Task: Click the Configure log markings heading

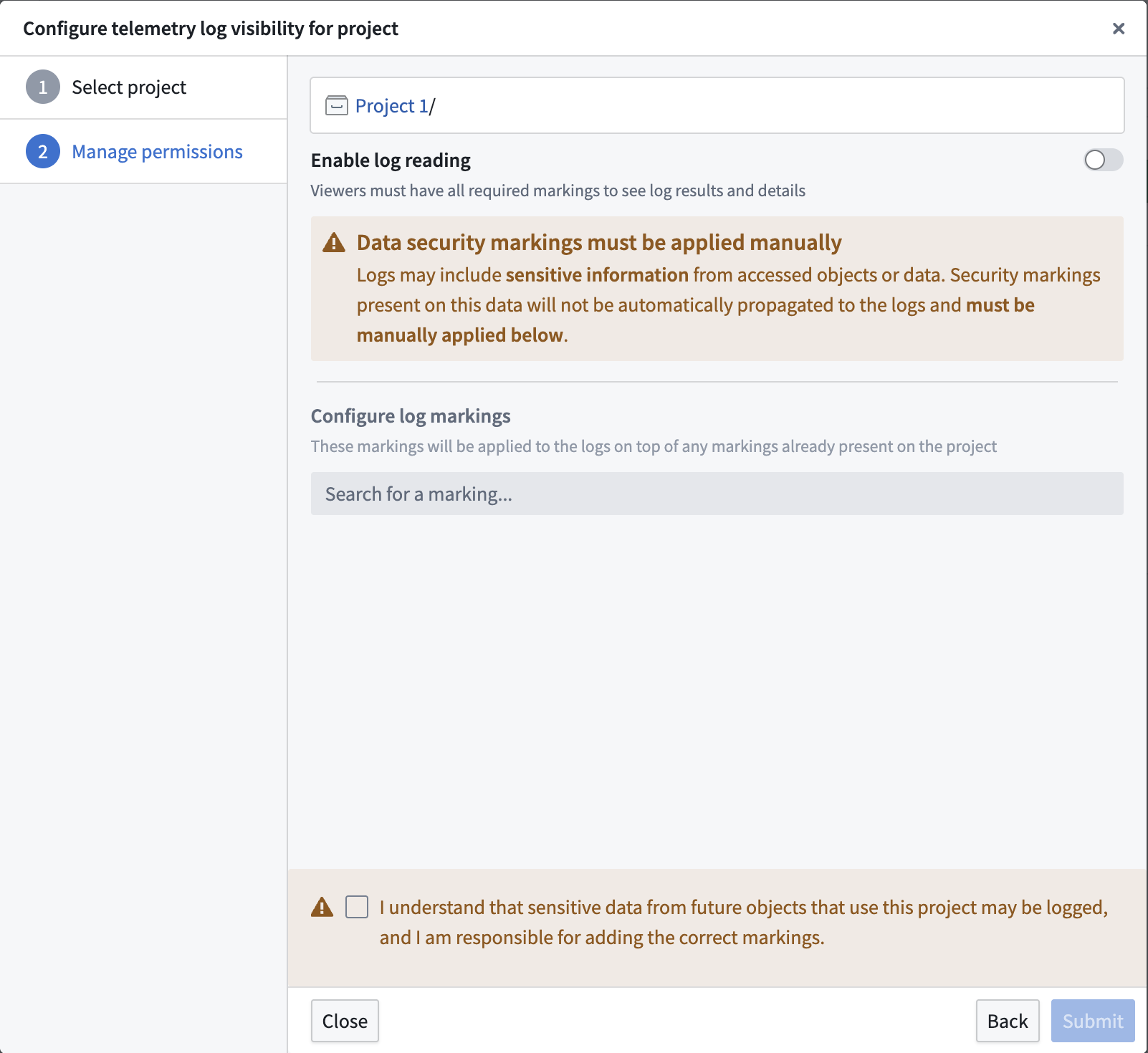Action: click(x=410, y=415)
